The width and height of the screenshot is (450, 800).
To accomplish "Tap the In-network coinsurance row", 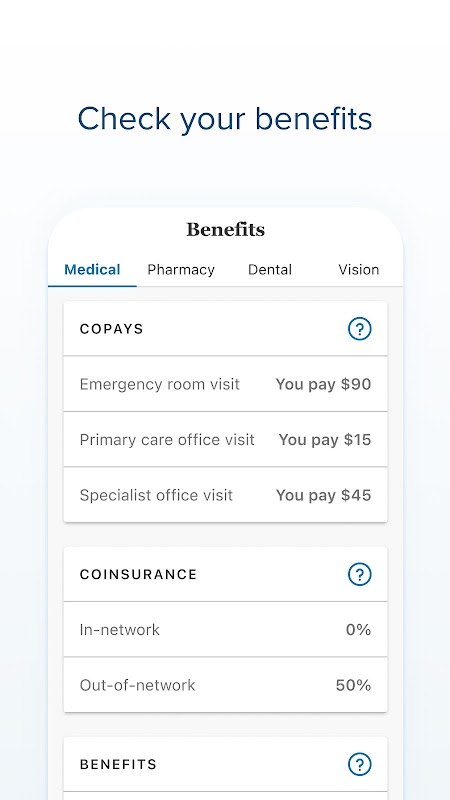I will click(x=226, y=630).
